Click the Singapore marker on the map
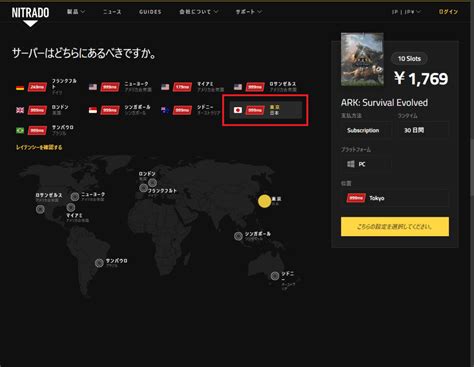The height and width of the screenshot is (367, 474). coord(238,236)
